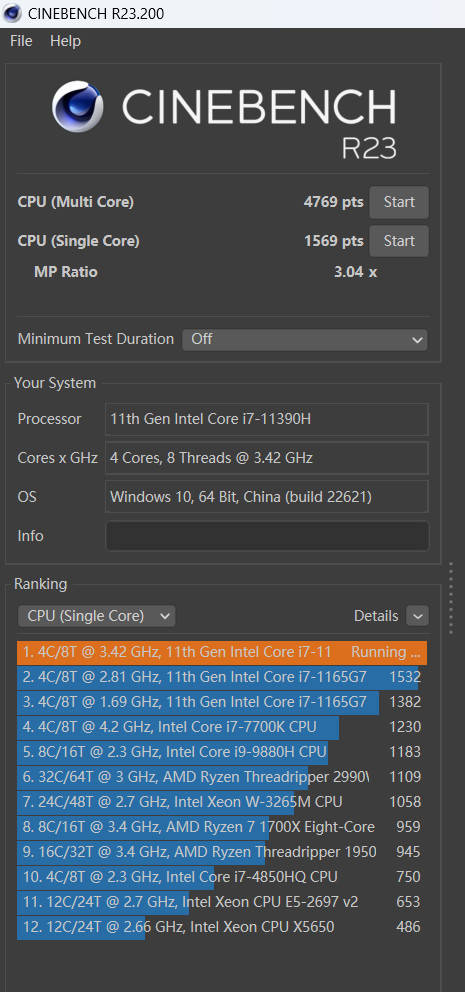Screen dimensions: 465x992
Task: Start the CPU Single Core test
Action: coord(399,241)
